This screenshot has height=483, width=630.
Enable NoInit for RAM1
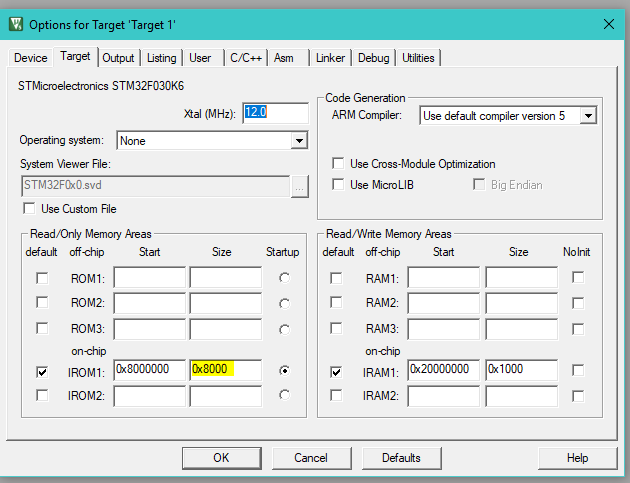578,277
